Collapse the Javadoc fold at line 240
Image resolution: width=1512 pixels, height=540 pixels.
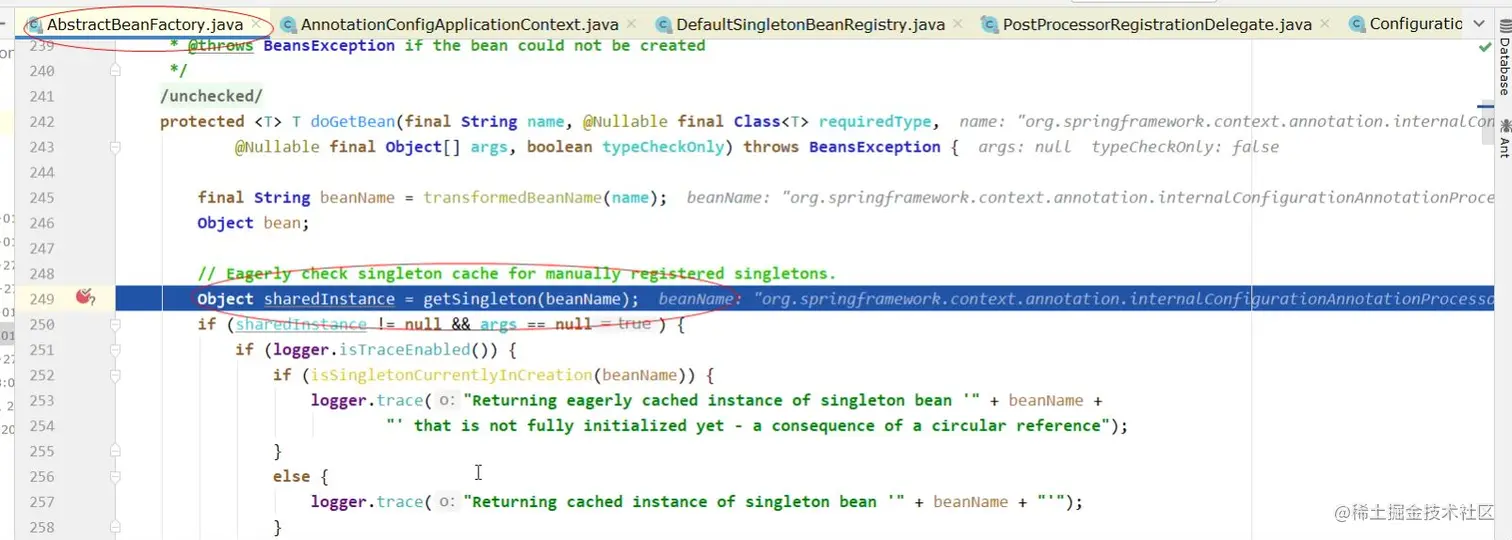pyautogui.click(x=116, y=71)
